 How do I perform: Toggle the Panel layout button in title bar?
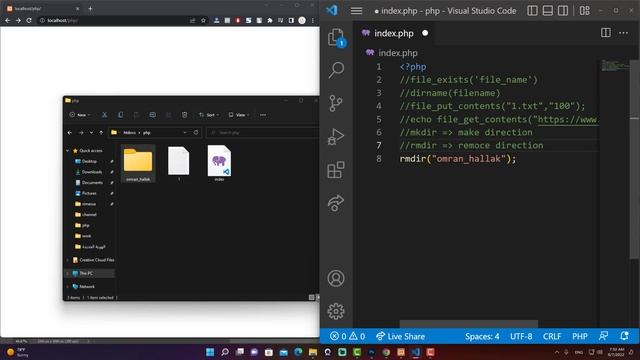(548, 11)
